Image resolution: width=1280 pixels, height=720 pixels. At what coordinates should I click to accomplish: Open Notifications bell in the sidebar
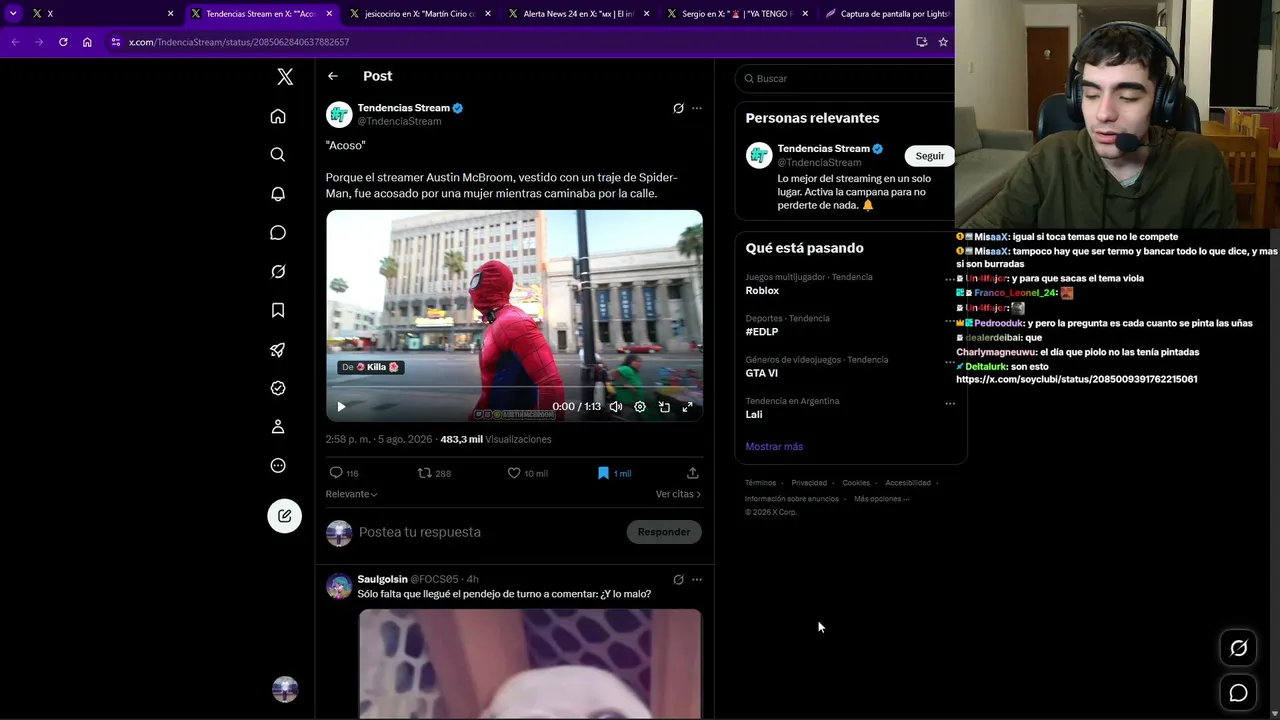point(278,194)
